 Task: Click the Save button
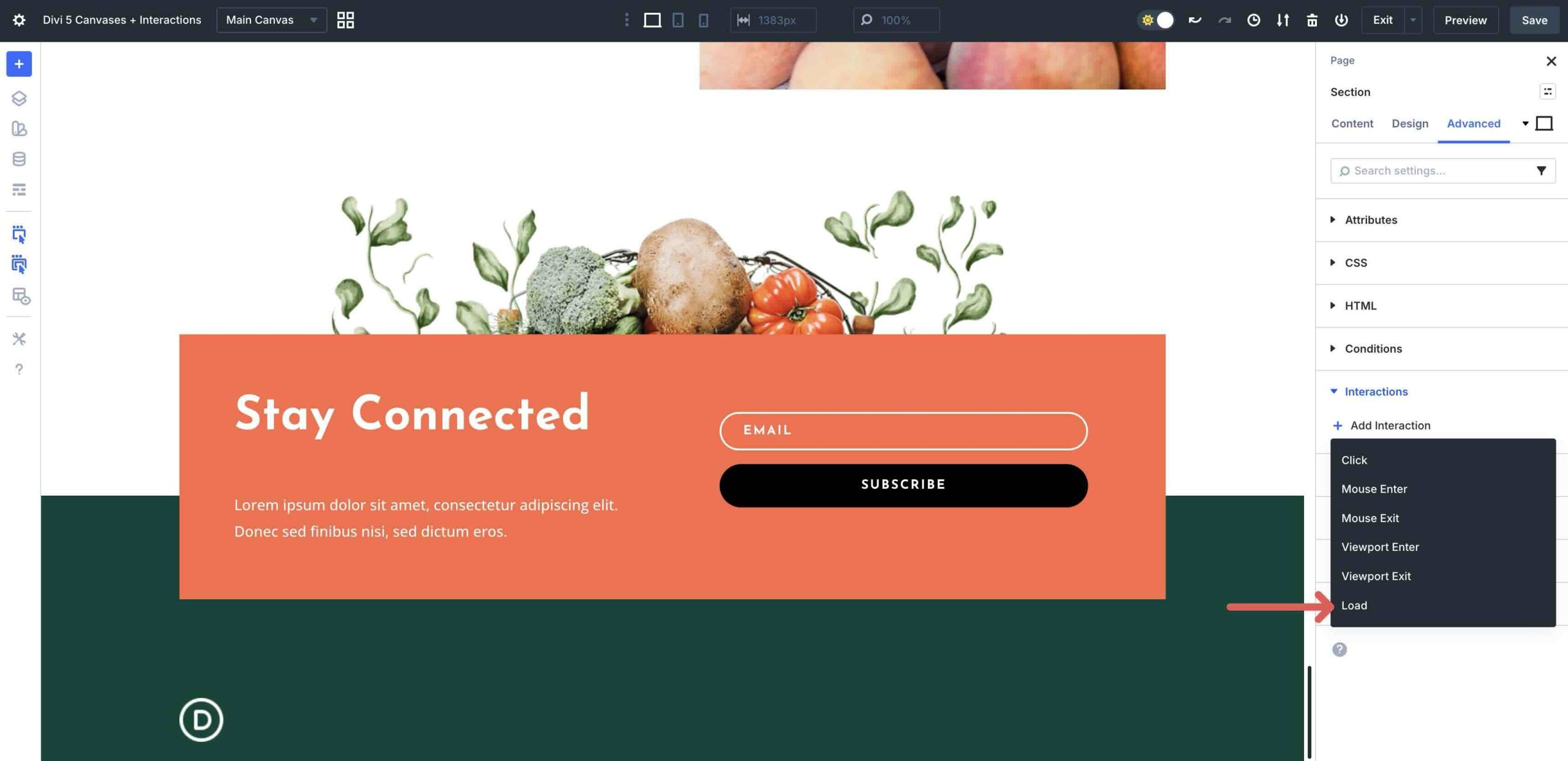[x=1534, y=20]
